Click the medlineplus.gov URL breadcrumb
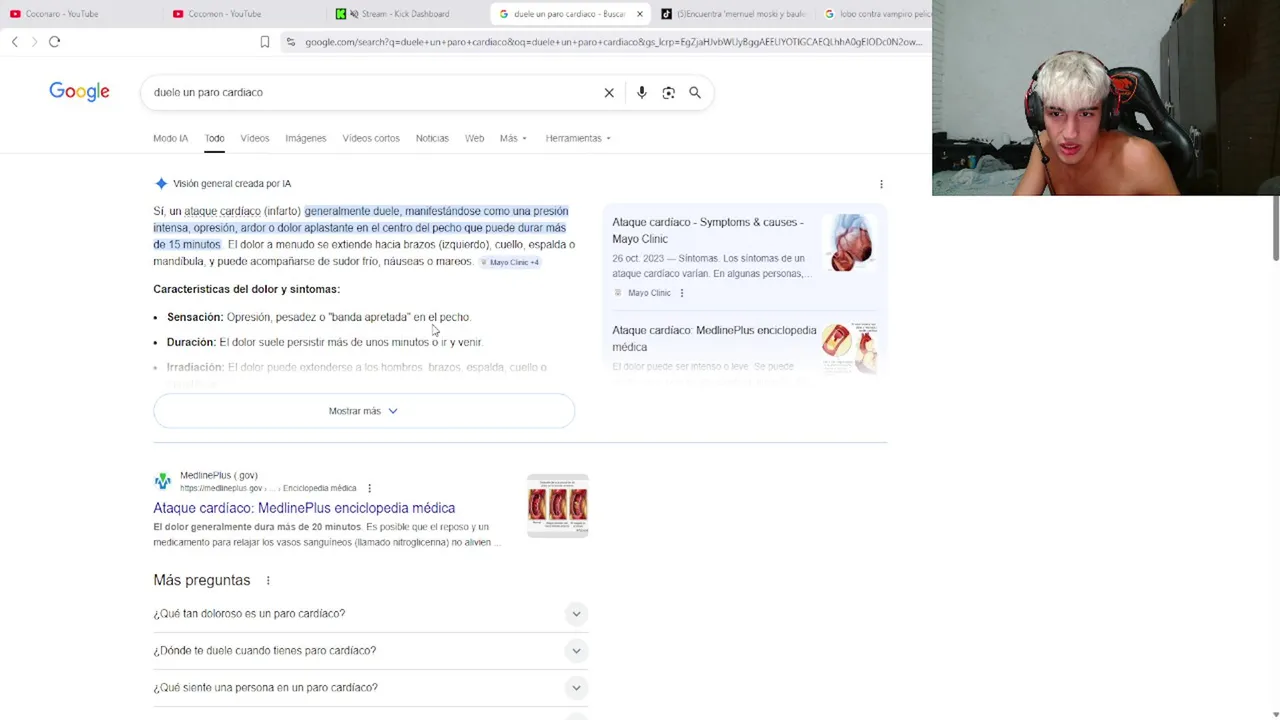 (x=268, y=488)
